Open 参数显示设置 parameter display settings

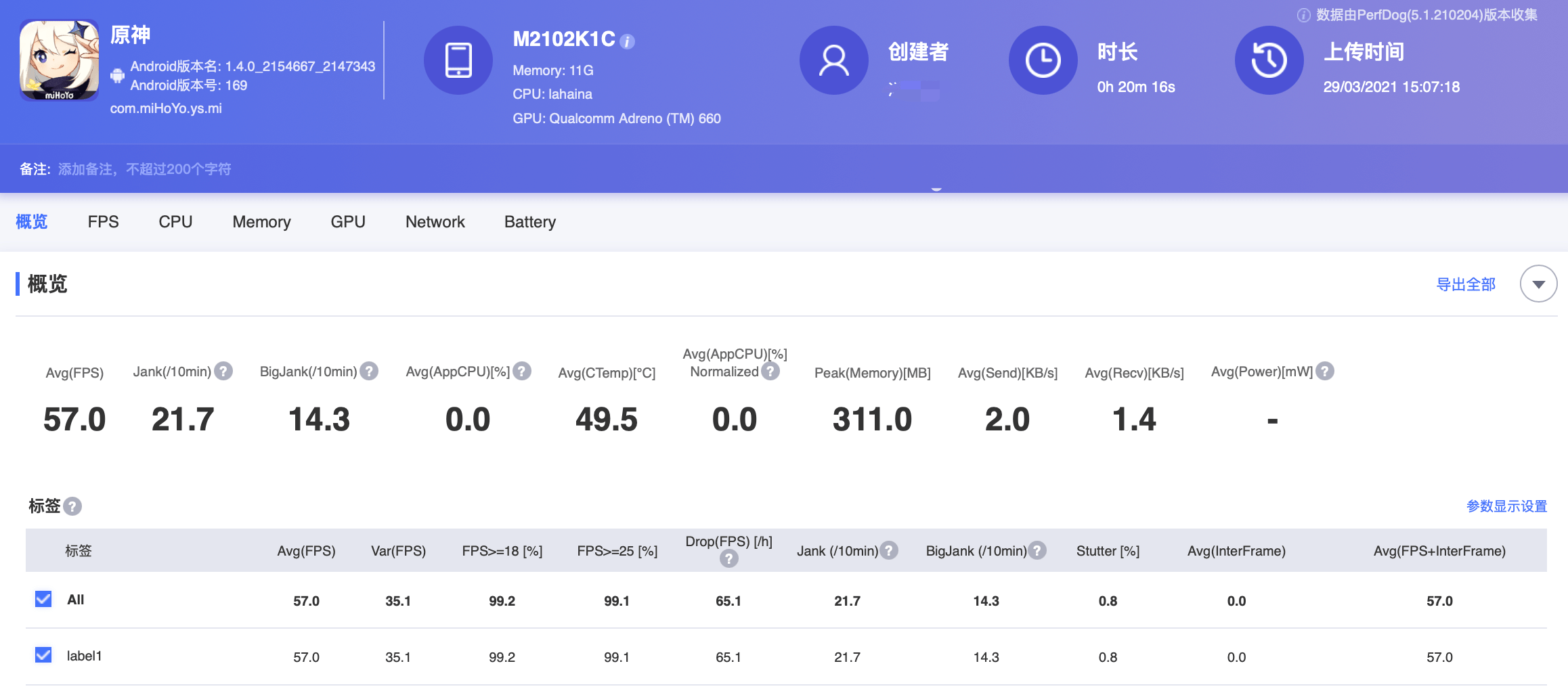[x=1506, y=506]
